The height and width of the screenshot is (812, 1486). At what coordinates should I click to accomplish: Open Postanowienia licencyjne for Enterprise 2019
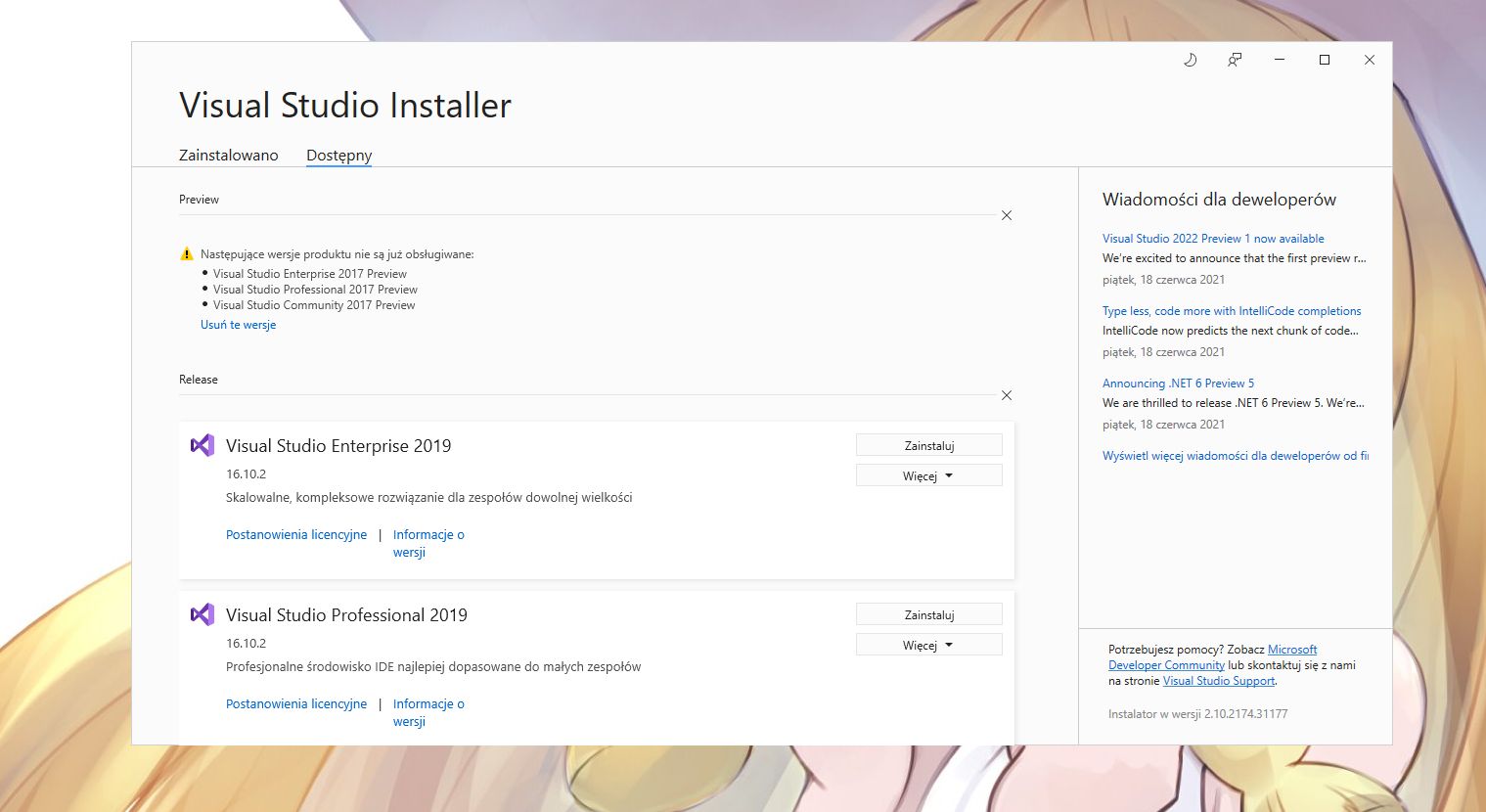pos(296,534)
